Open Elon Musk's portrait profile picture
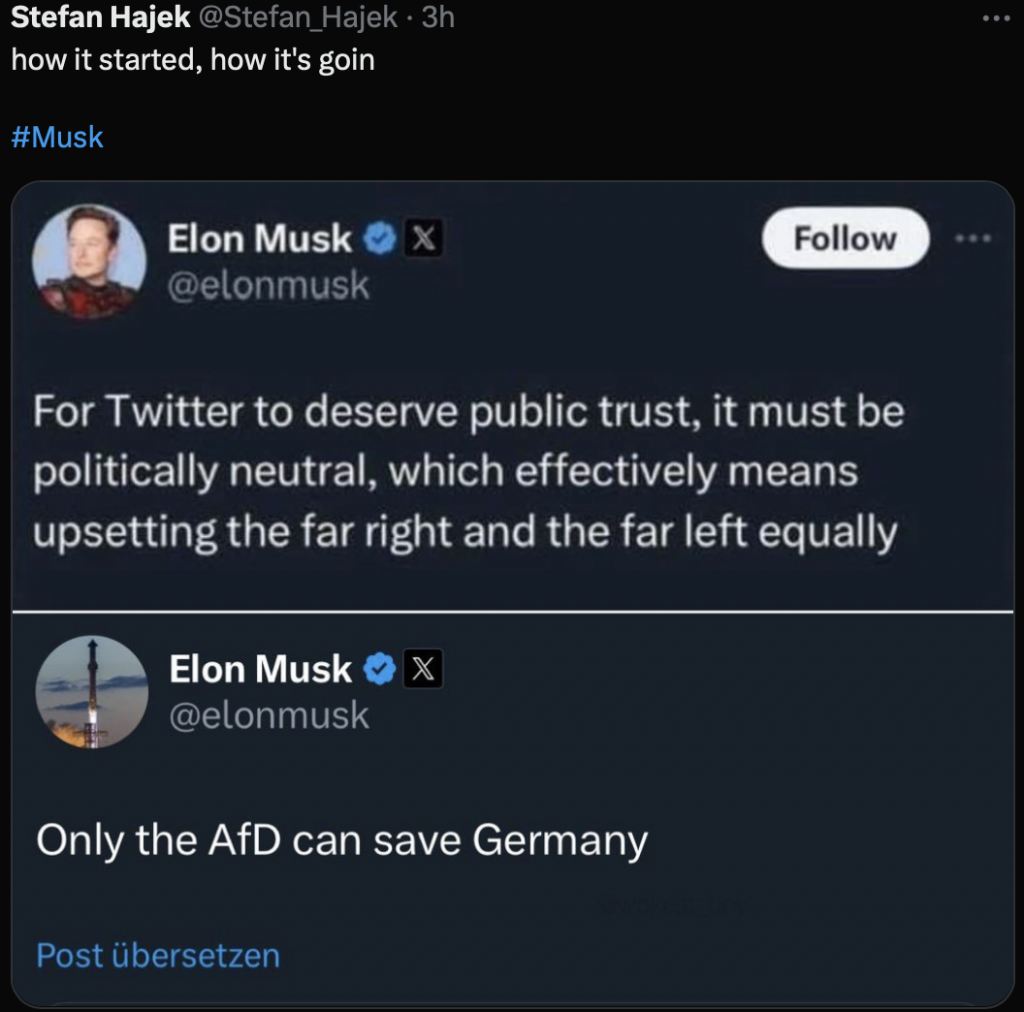This screenshot has height=1012, width=1024. coord(90,262)
